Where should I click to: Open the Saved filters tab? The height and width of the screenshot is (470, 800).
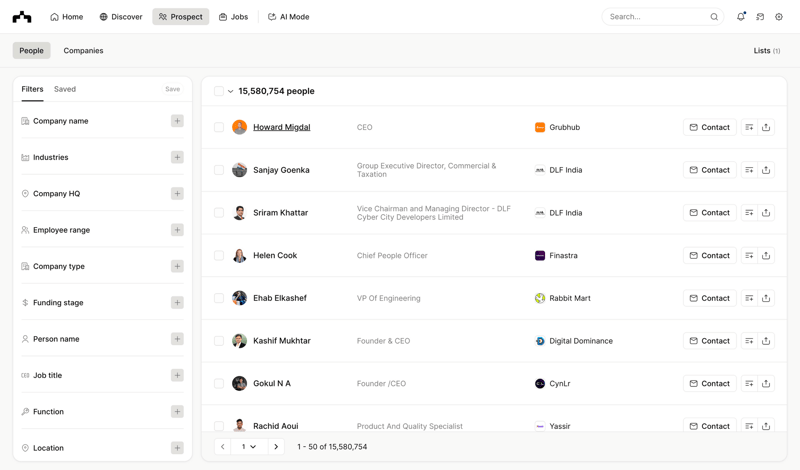65,89
